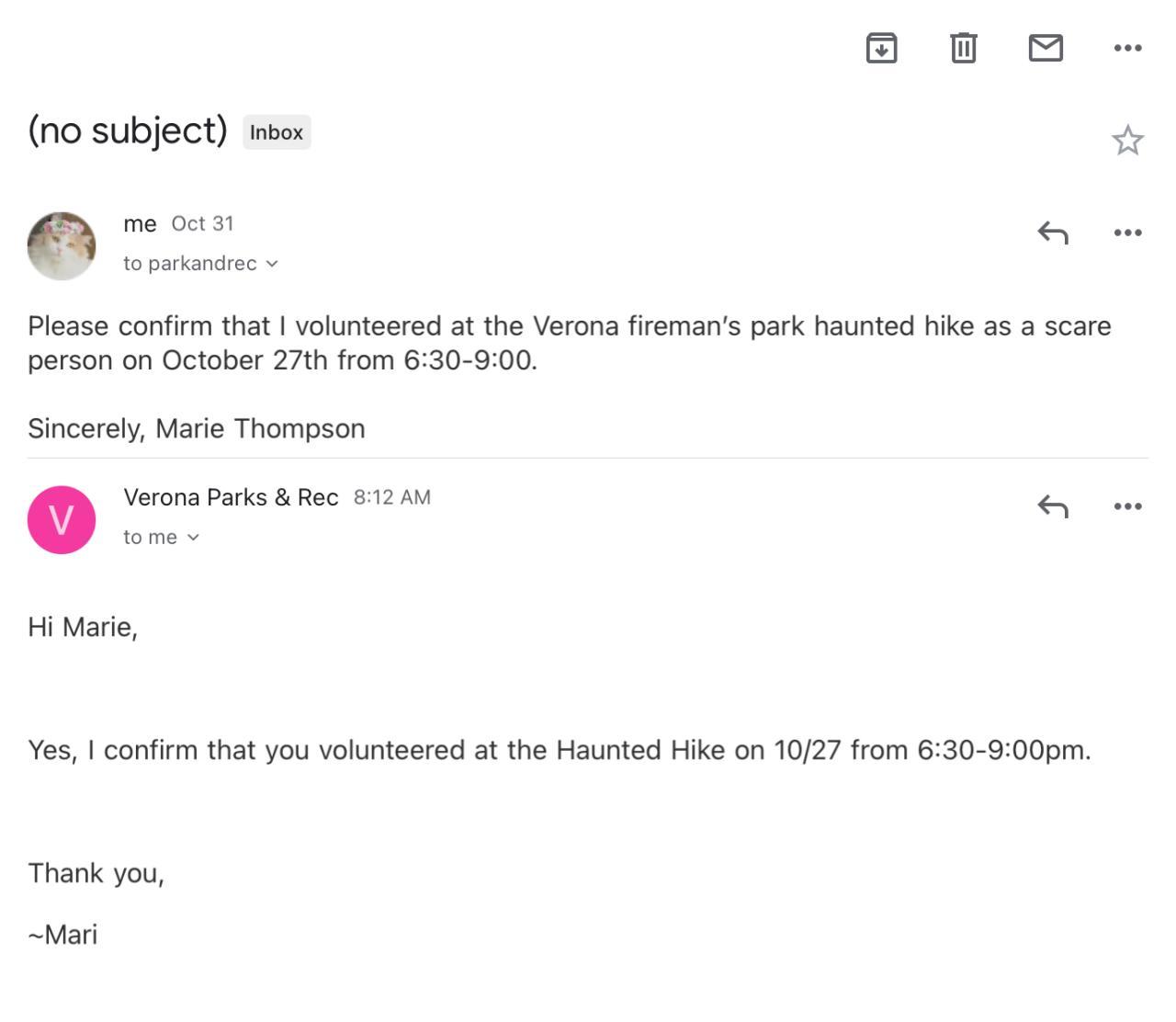The height and width of the screenshot is (1022, 1176).
Task: Star the (no subject) conversation
Action: click(1127, 141)
